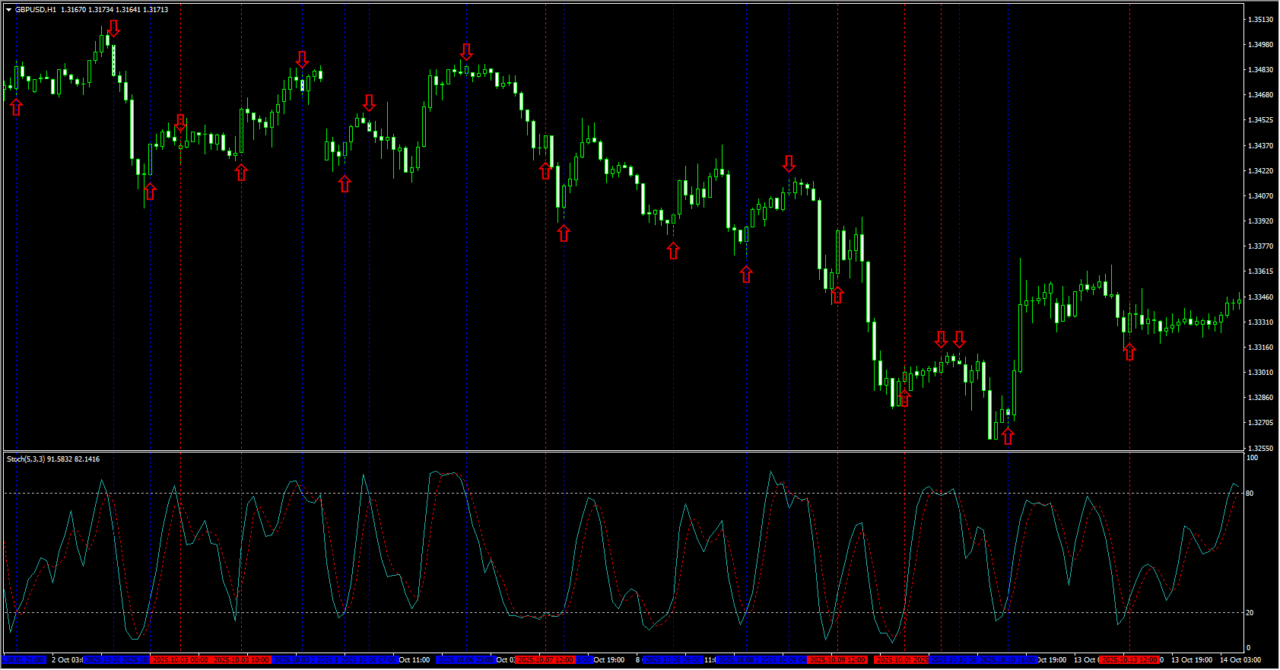1280x670 pixels.
Task: Click the 1.35130 price on the scale
Action: (1260, 20)
